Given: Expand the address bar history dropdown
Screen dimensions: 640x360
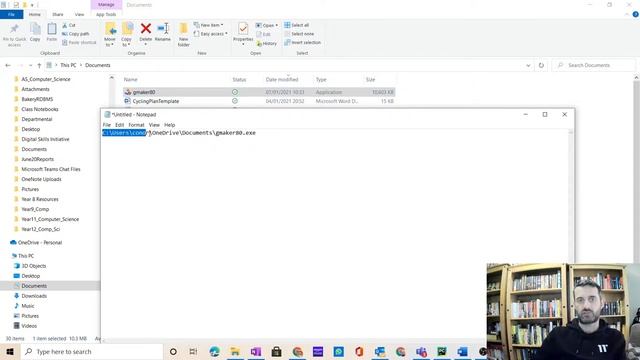Looking at the screenshot, I should [x=528, y=65].
